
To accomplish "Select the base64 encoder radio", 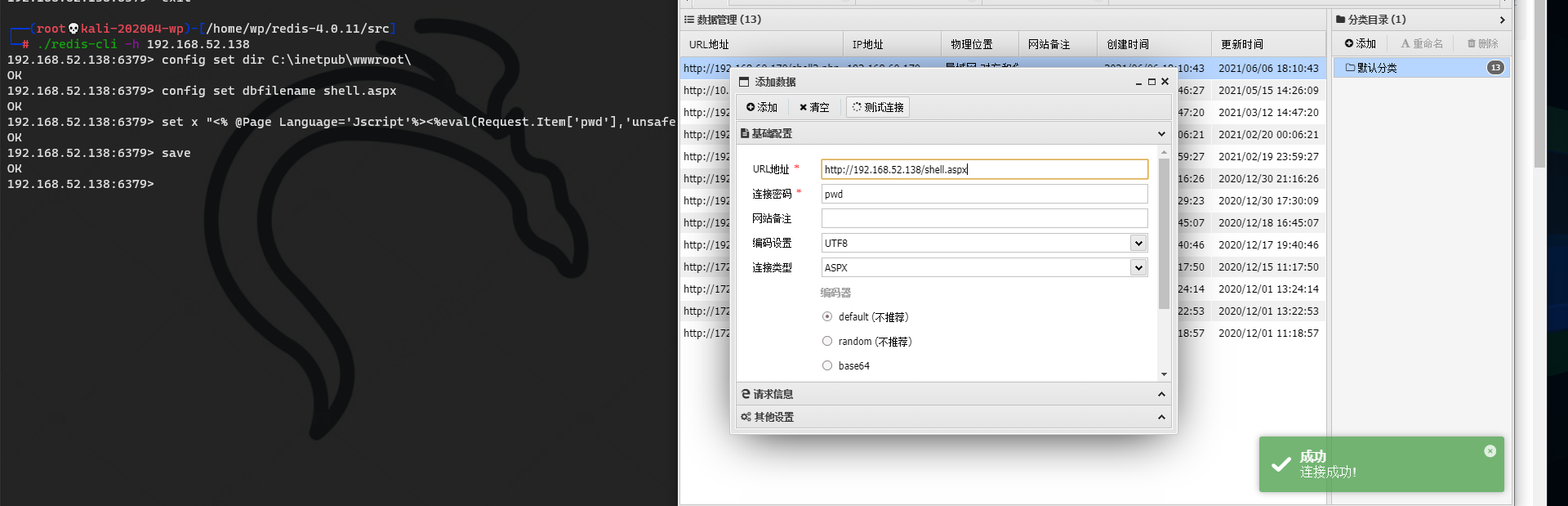I will (827, 365).
